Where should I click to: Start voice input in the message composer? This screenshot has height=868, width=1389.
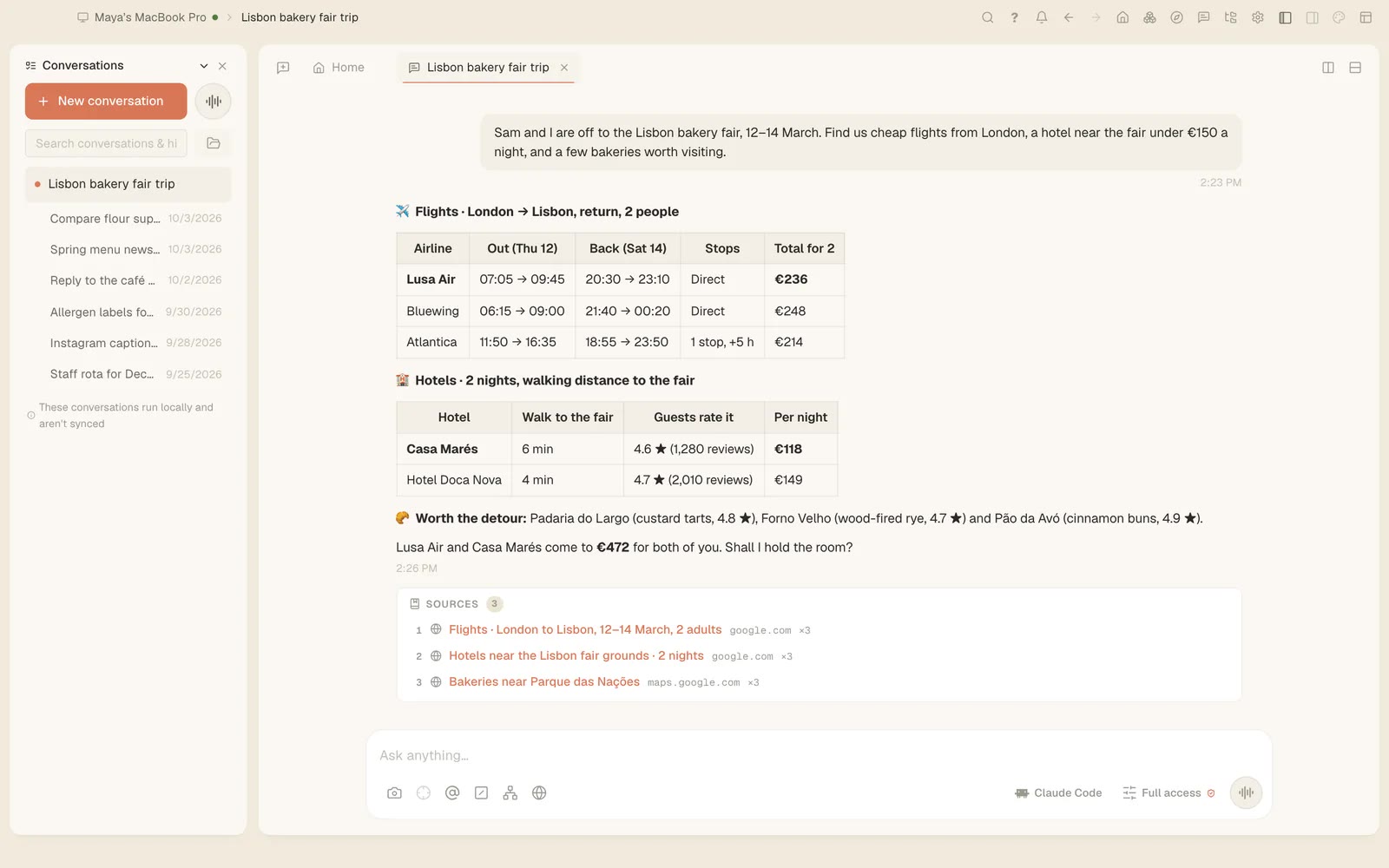[1246, 792]
